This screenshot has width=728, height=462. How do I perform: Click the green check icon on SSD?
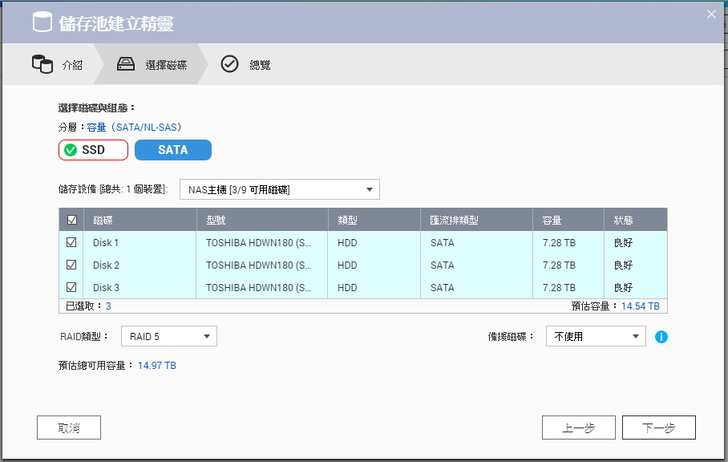pyautogui.click(x=70, y=150)
